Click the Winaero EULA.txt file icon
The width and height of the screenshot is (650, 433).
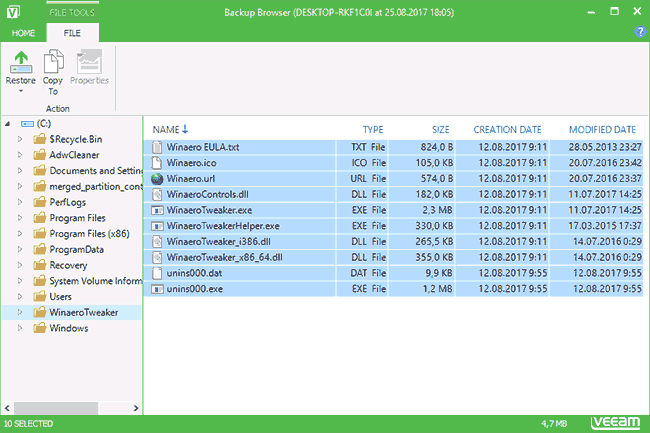point(157,147)
